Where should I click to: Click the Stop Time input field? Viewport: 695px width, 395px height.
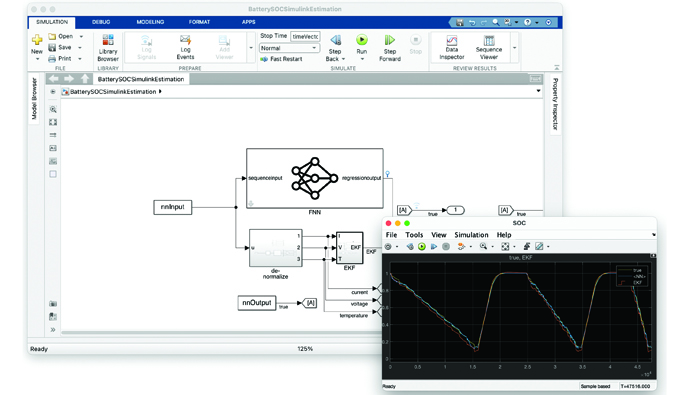[305, 36]
